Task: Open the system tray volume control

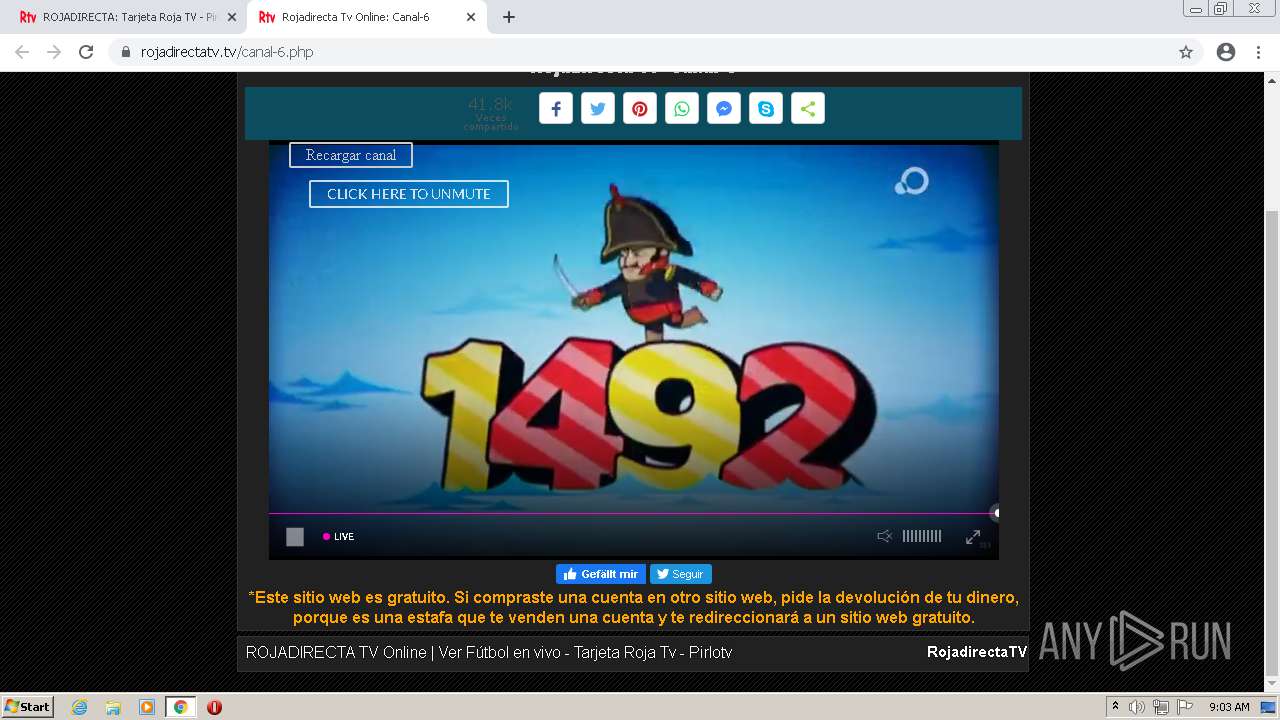Action: pos(1137,707)
